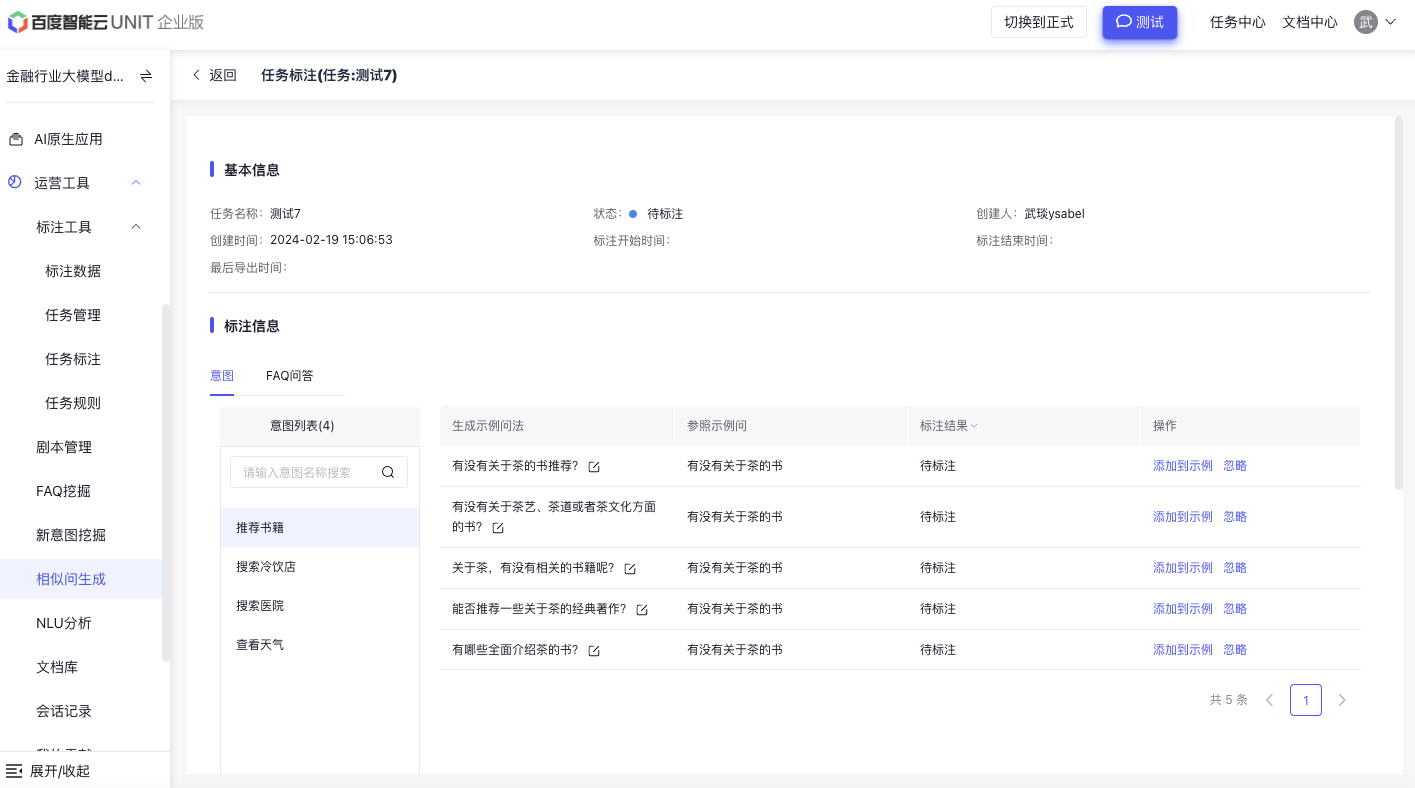Click 忽略 for 茶艺、茶道 question row
This screenshot has width=1415, height=788.
pyautogui.click(x=1235, y=517)
